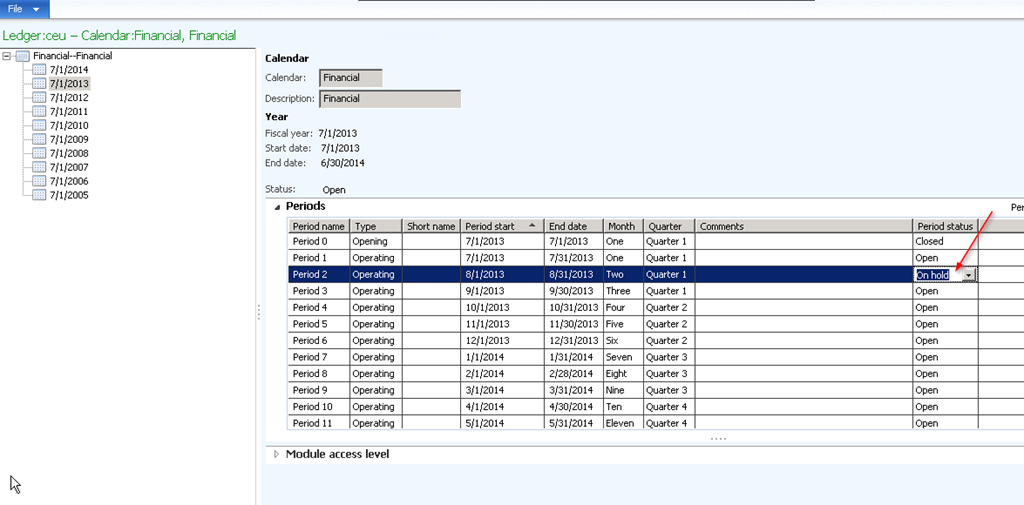
Task: Expand the Module access level section
Action: tap(277, 455)
